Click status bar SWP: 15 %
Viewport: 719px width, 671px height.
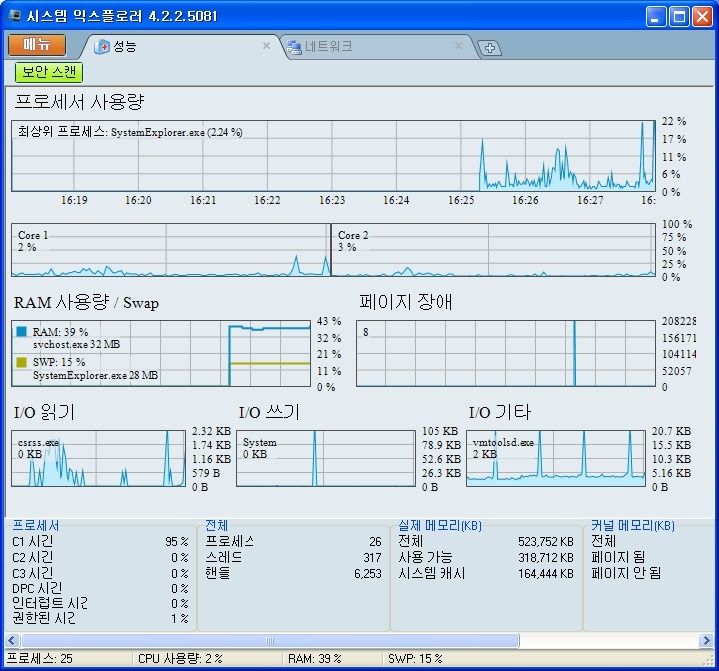pyautogui.click(x=415, y=659)
